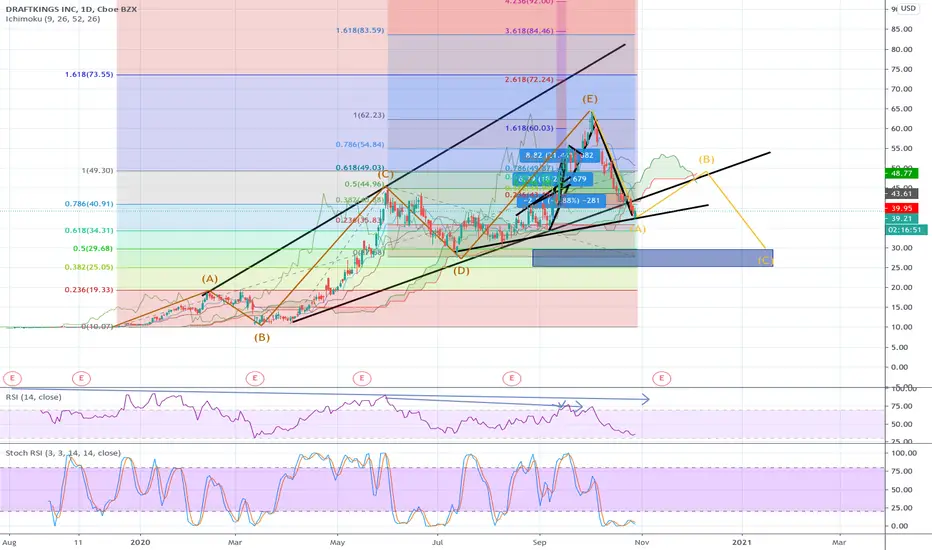Screen dimensions: 932x550
Task: Open the USD currency selector on the price axis
Action: coord(908,8)
